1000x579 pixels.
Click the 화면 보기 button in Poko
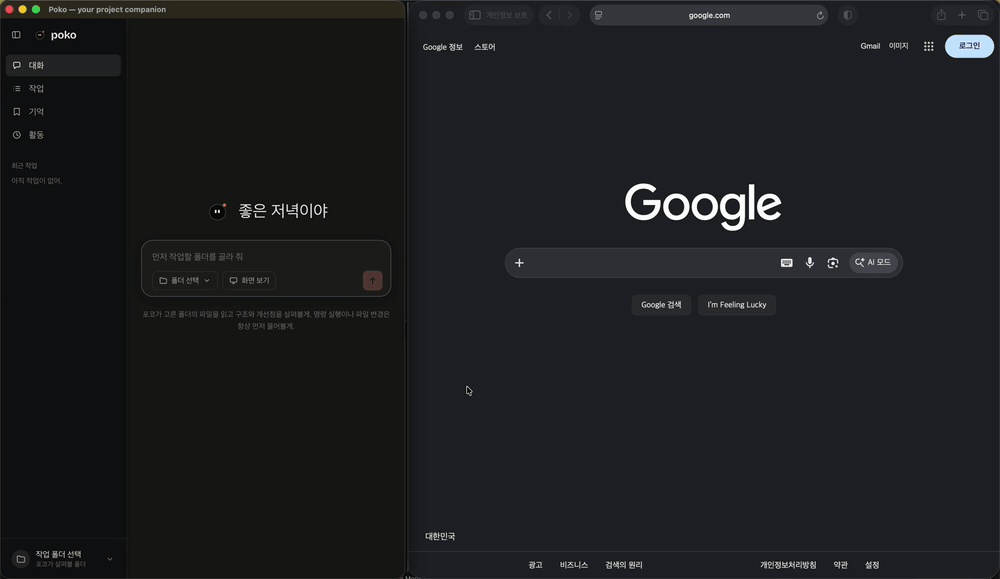coord(249,281)
